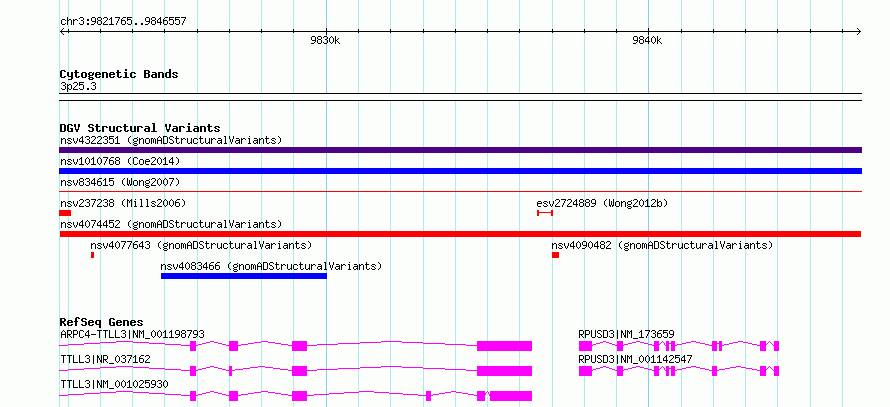Click the nsv4322351 variant label

pos(171,140)
